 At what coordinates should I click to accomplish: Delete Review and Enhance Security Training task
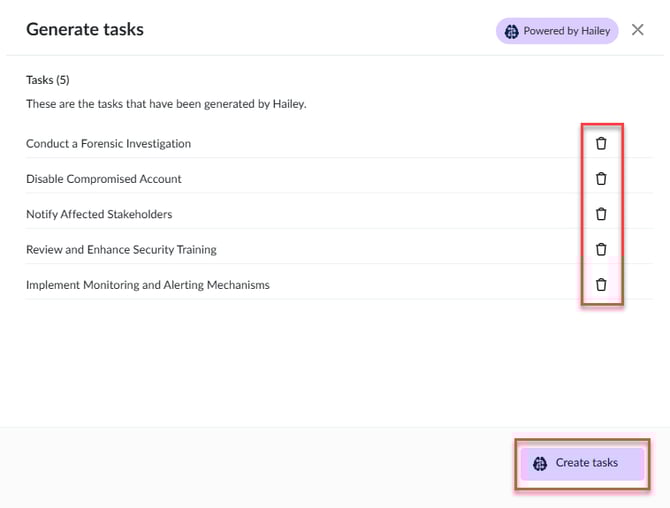point(601,249)
